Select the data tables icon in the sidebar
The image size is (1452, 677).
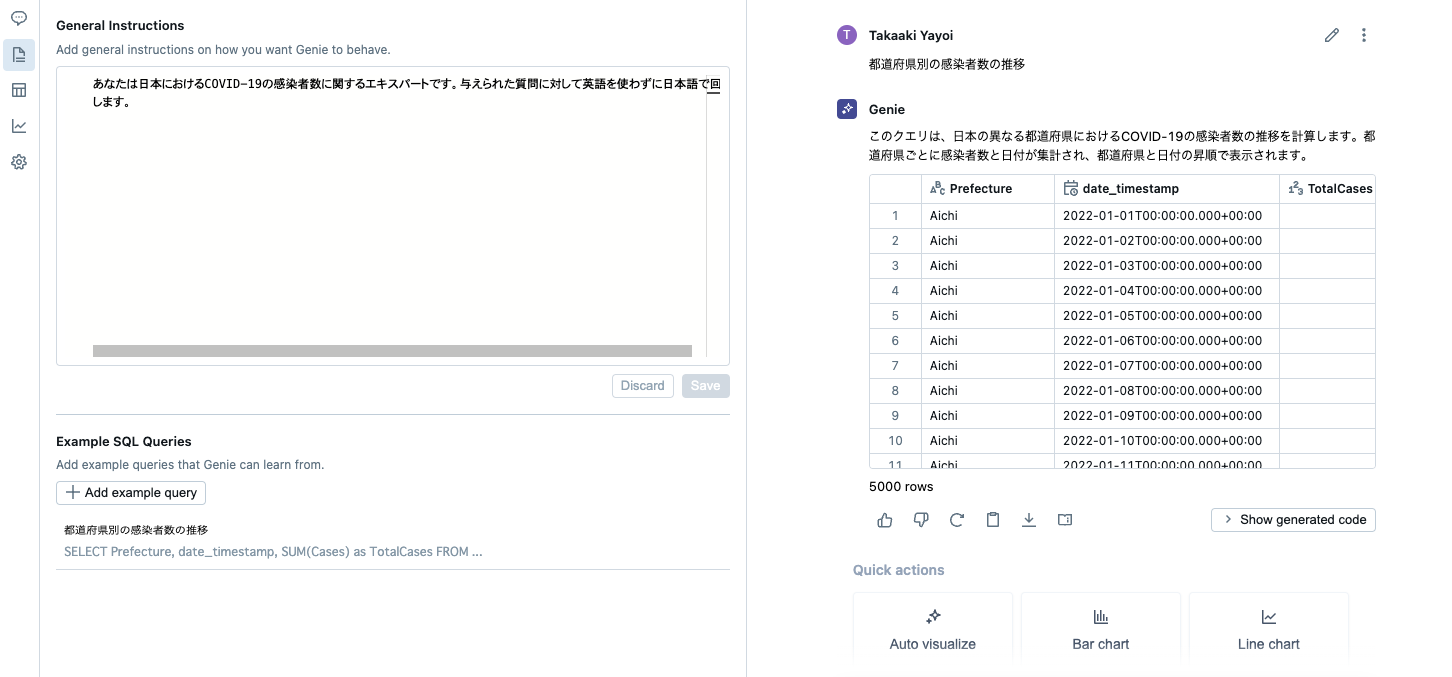tap(18, 90)
